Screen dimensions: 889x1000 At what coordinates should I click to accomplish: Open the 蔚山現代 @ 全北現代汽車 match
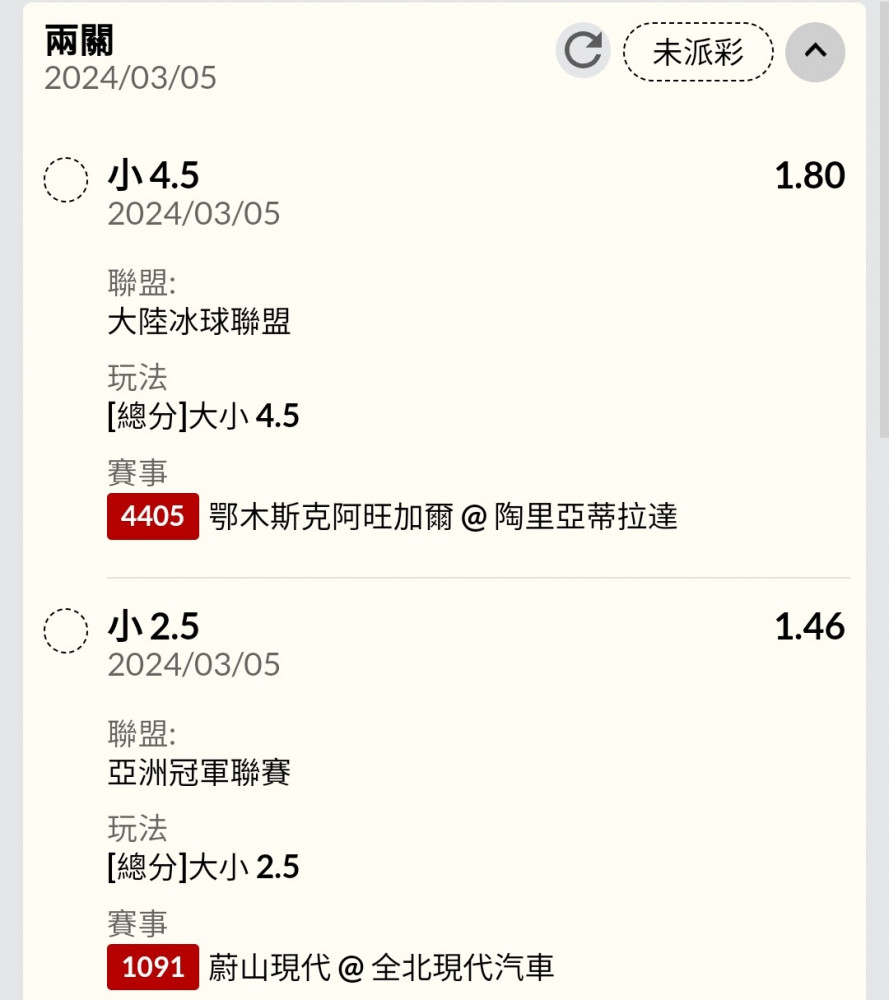381,967
